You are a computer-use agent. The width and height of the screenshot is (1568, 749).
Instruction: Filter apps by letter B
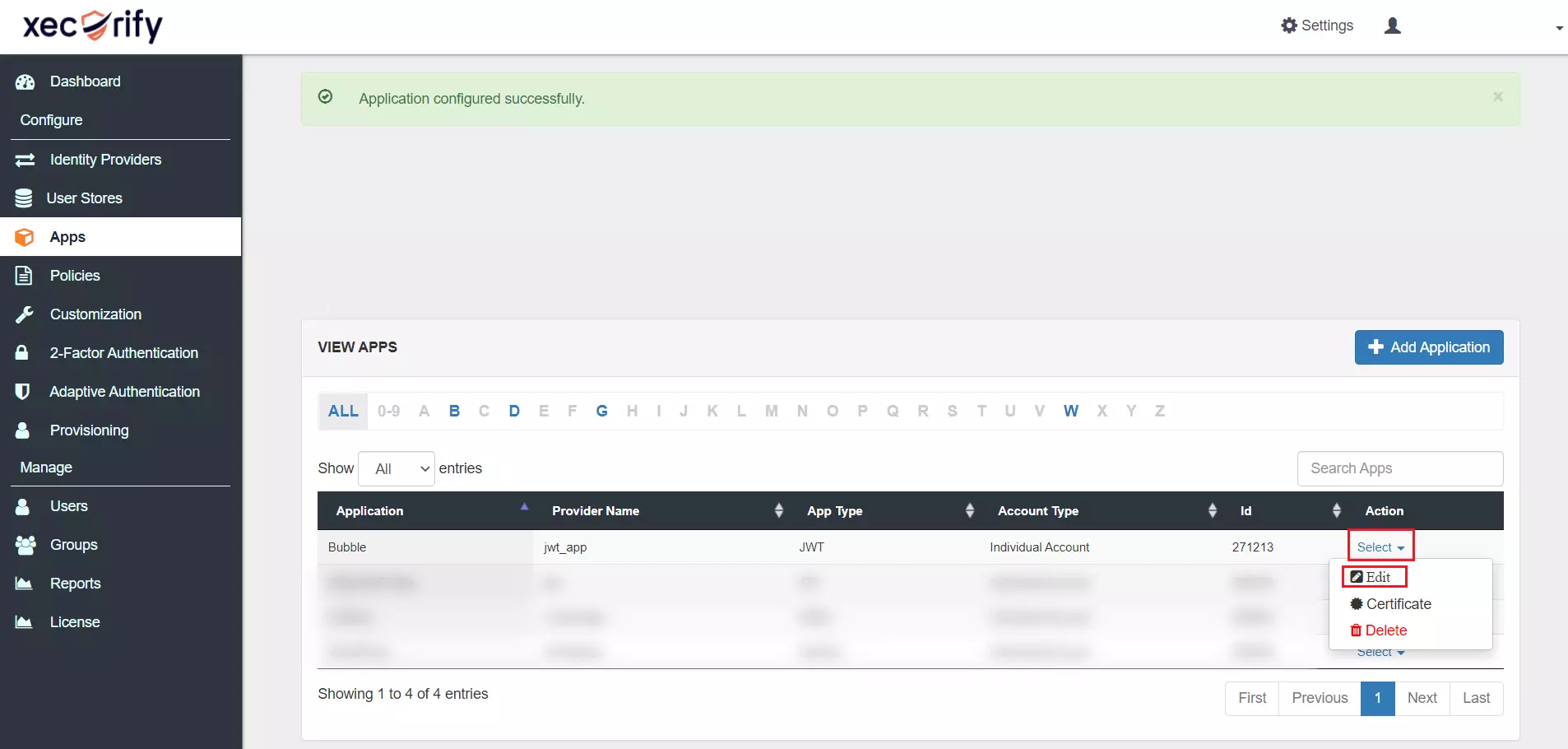(x=454, y=411)
